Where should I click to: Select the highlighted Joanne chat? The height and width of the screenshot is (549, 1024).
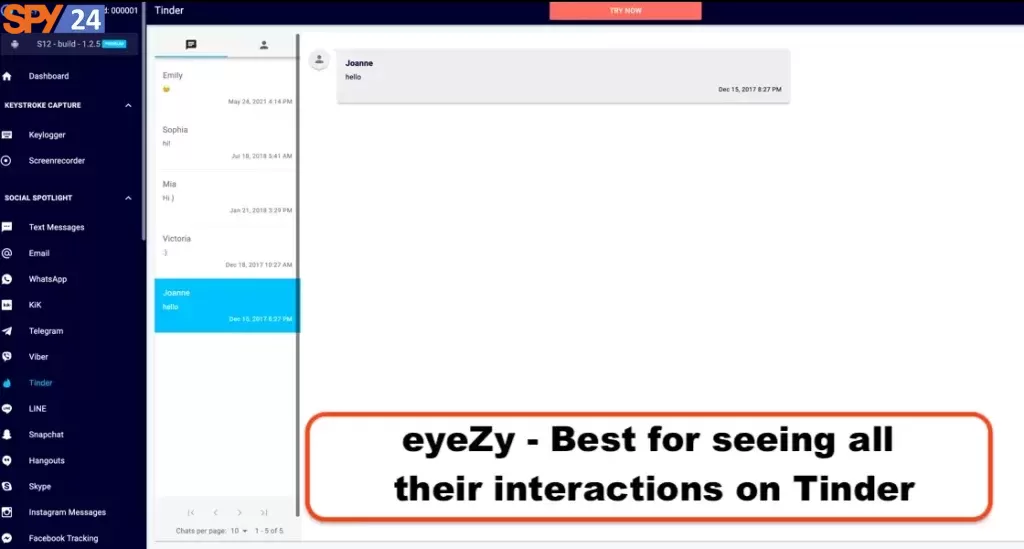[x=227, y=306]
